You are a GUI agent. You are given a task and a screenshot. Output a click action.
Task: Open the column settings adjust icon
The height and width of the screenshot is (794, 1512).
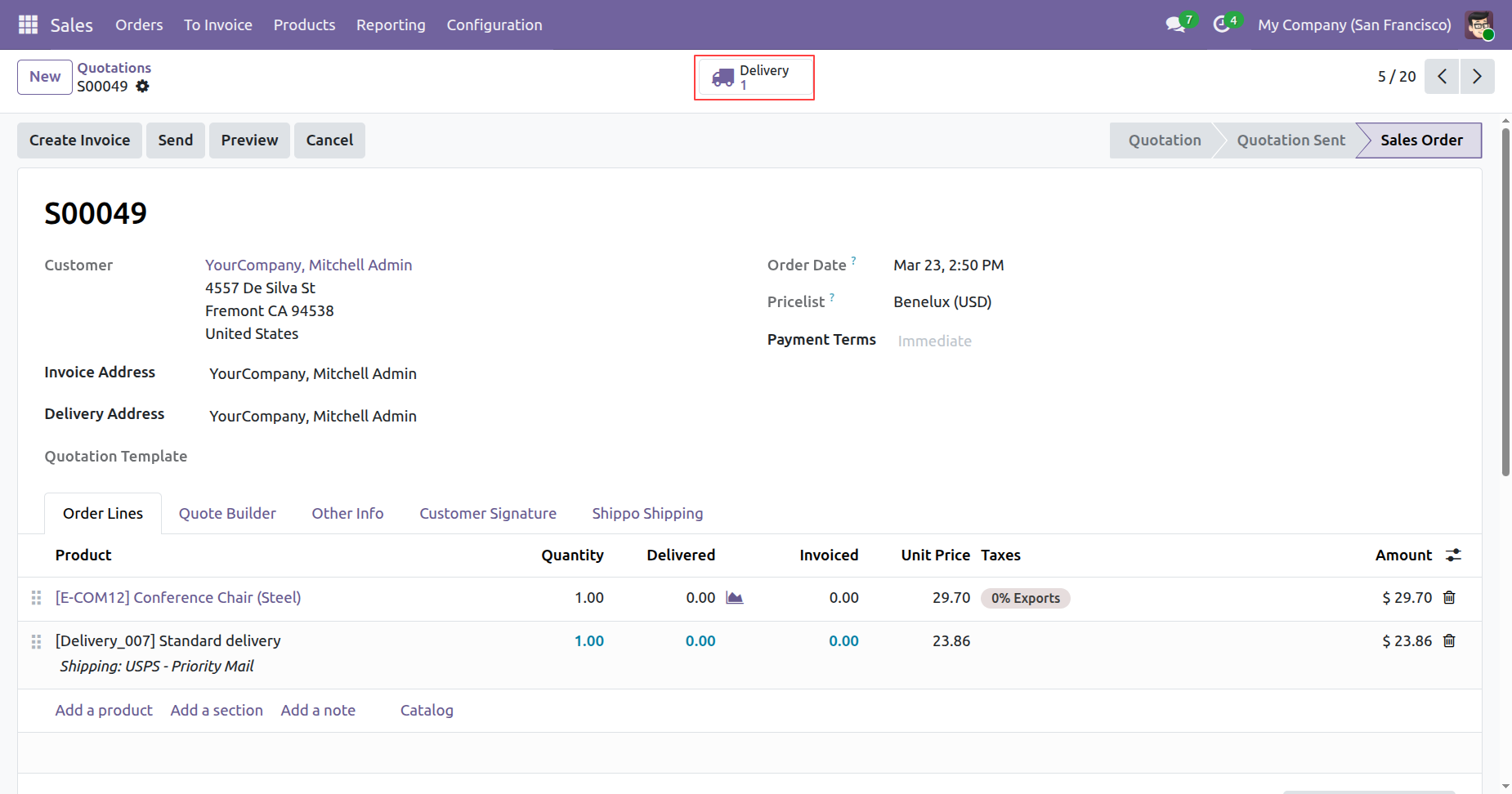pos(1453,555)
